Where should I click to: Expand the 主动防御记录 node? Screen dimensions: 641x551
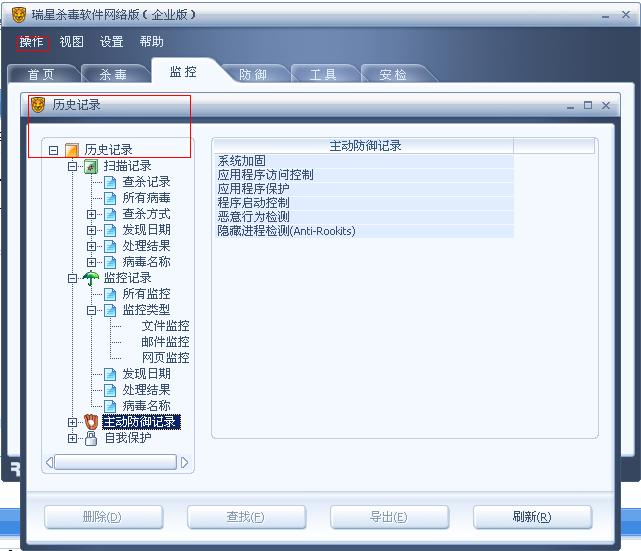pos(72,422)
